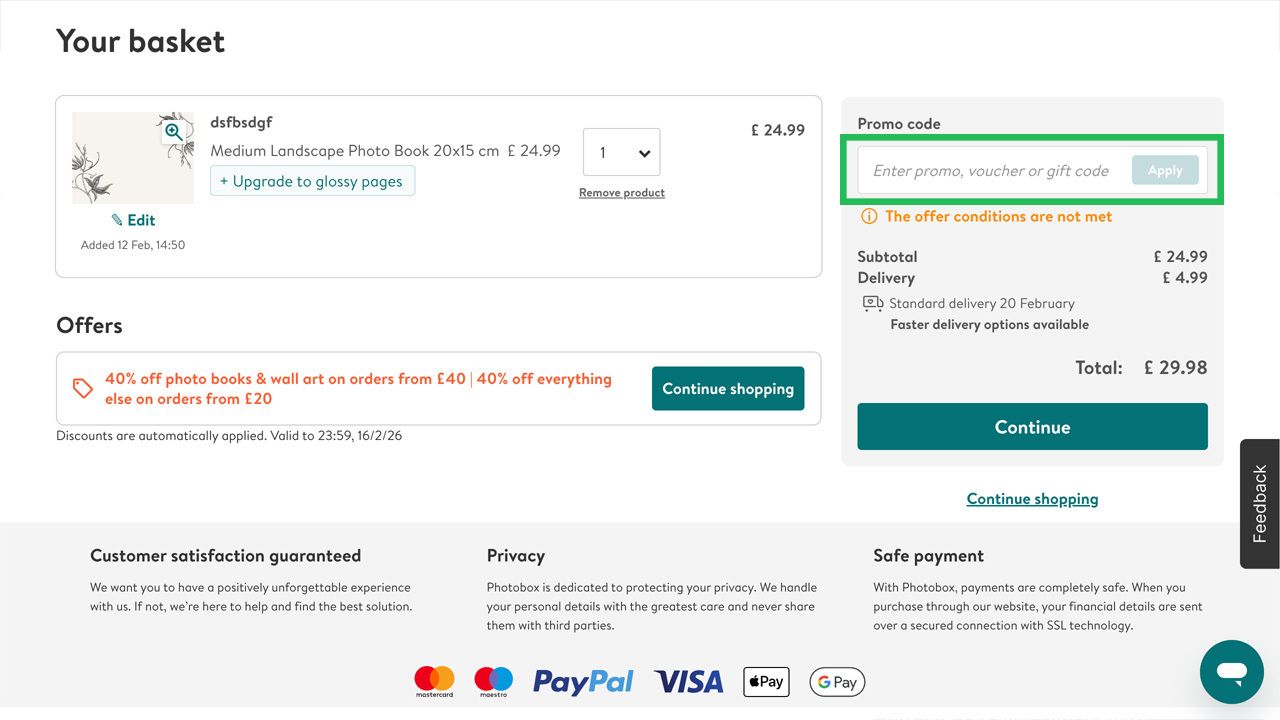
Task: Click the Mastercard icon
Action: coord(433,681)
